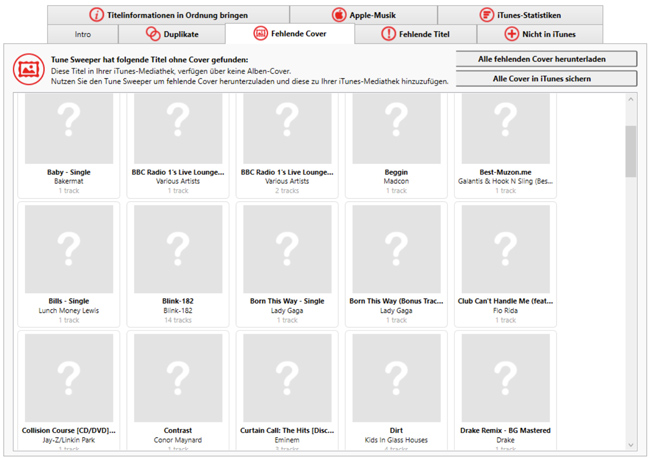
Task: Select Born This Way (Bonus Trac... placeholder
Action: 396,249
